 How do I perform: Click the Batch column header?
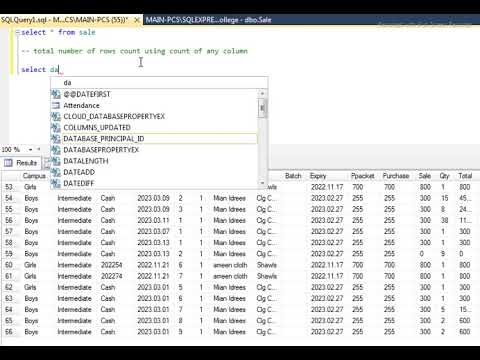[x=293, y=176]
